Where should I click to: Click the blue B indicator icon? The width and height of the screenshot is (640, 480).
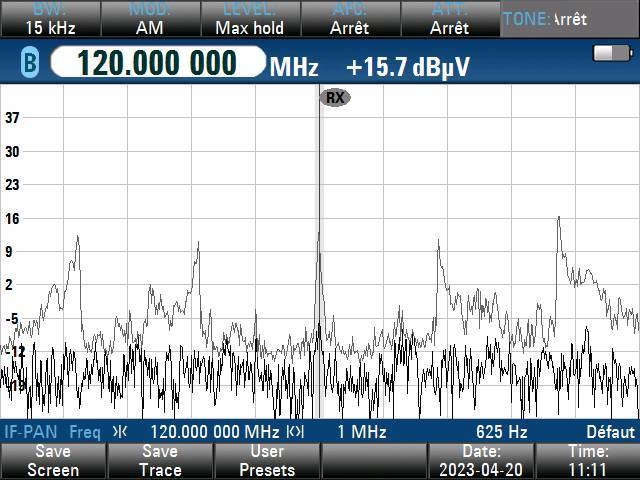(x=29, y=65)
